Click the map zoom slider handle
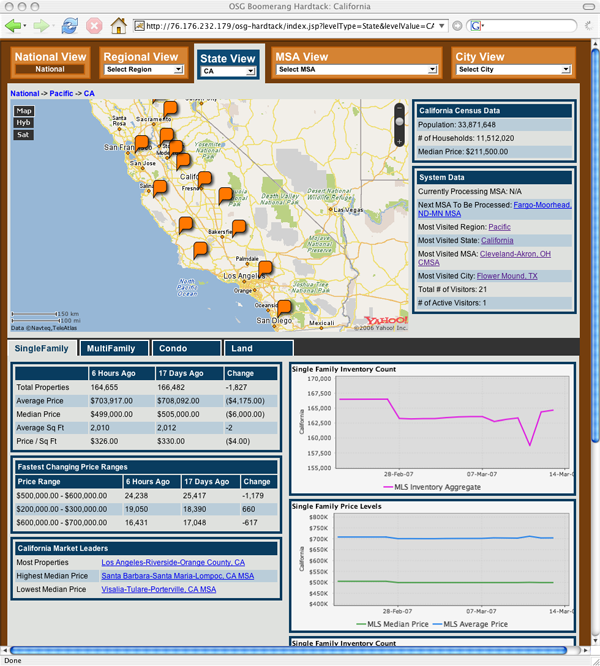The image size is (600, 666). (399, 122)
